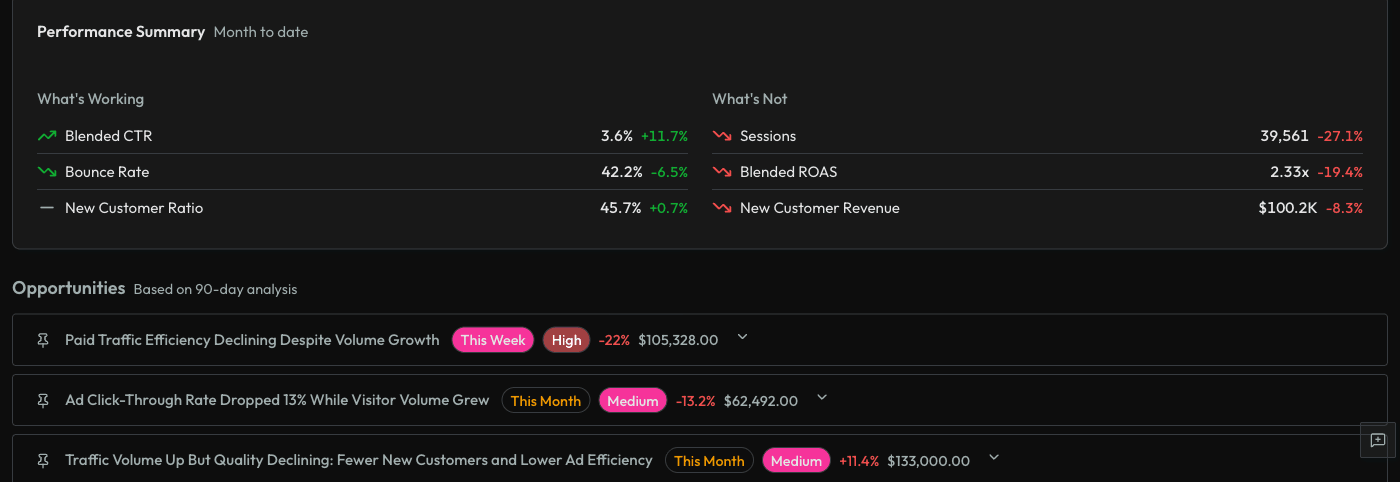Open Paid Traffic Efficiency Declining opportunity title

(x=252, y=340)
